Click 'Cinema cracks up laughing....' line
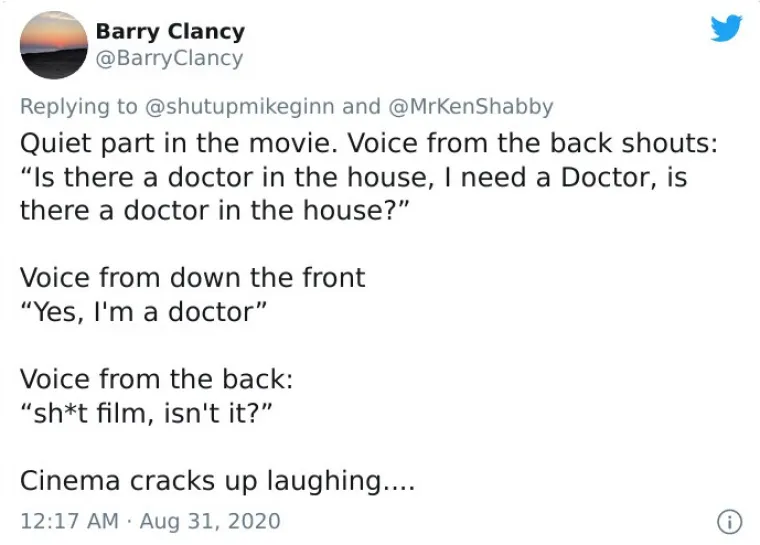760x545 pixels. coord(218,481)
